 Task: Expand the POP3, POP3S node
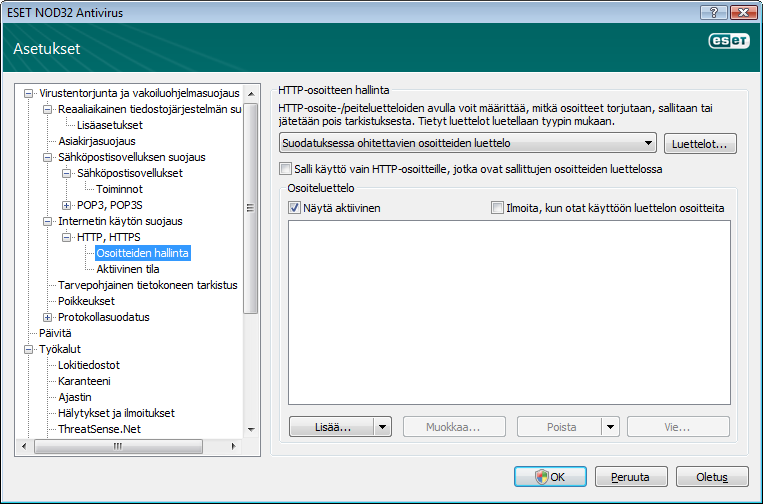coord(67,205)
